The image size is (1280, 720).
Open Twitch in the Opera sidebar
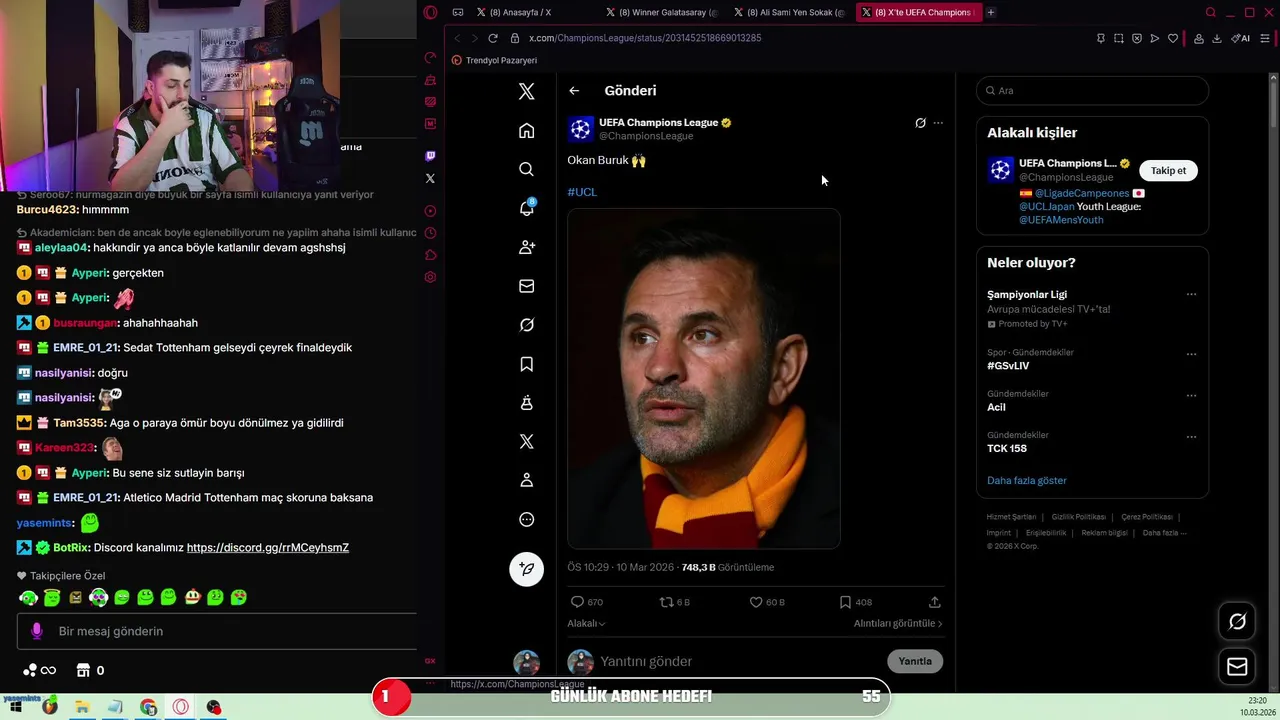[x=430, y=156]
